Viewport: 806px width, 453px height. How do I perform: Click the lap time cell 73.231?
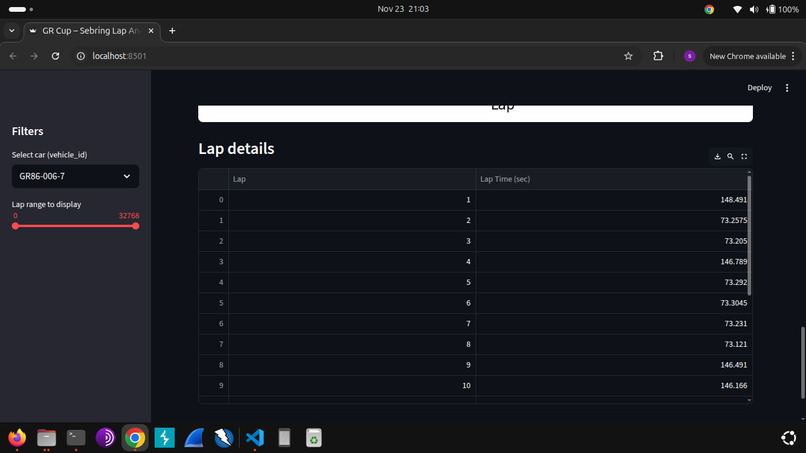[x=611, y=323]
